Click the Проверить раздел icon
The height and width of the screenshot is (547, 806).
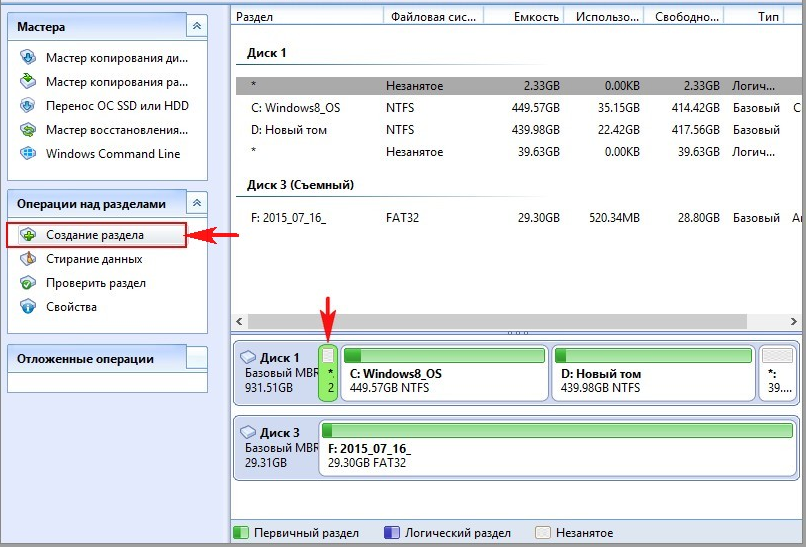28,283
